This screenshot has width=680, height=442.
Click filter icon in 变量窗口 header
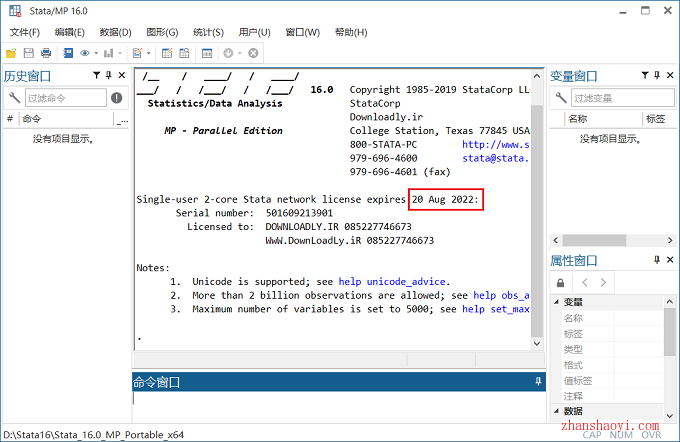645,75
